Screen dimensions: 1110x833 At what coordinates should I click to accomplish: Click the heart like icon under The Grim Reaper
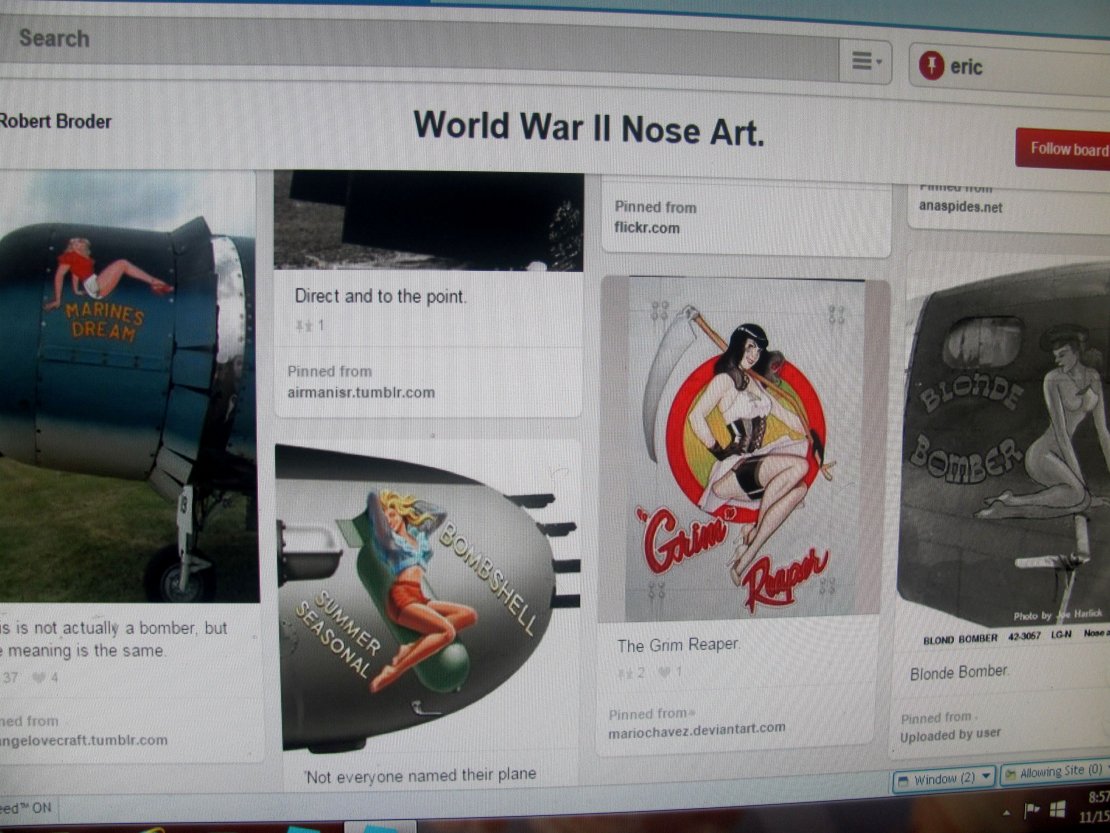tap(664, 672)
